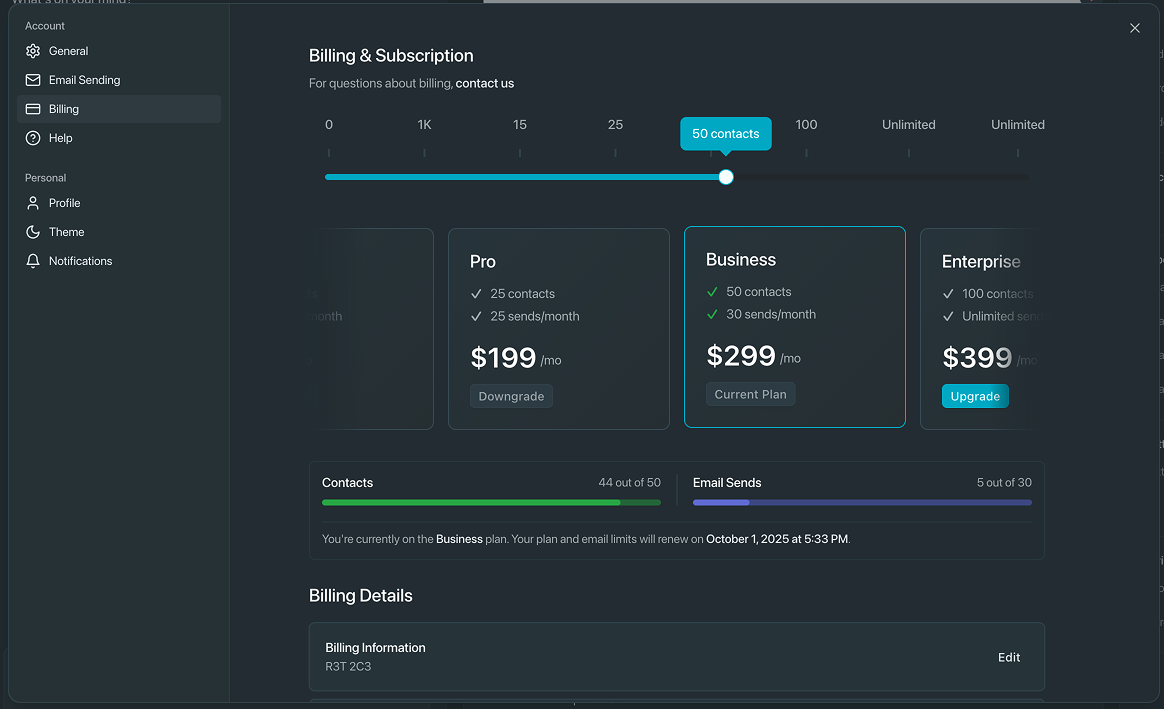Select the Theme moon icon

(31, 232)
